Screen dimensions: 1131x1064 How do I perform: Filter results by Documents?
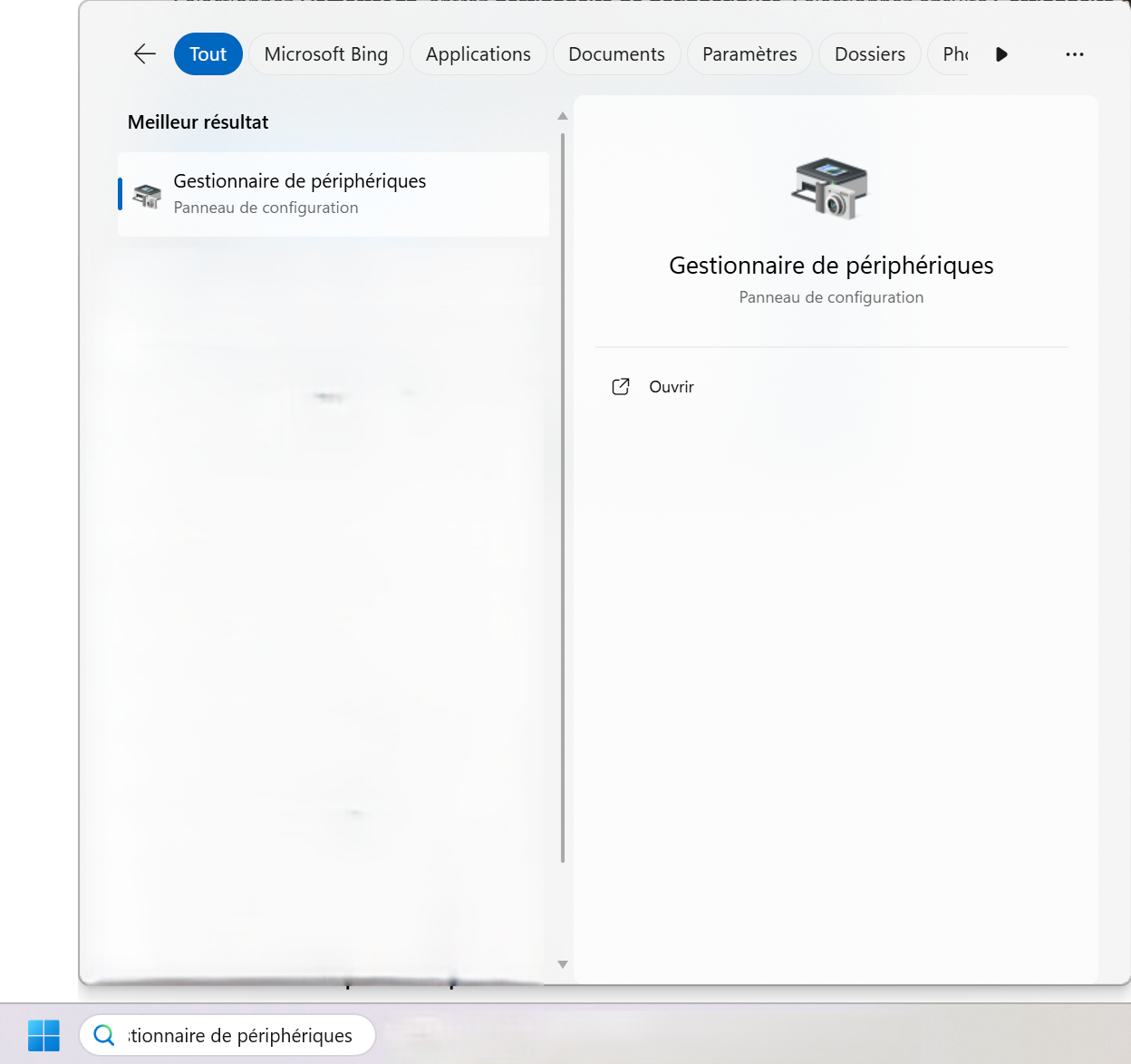point(617,54)
